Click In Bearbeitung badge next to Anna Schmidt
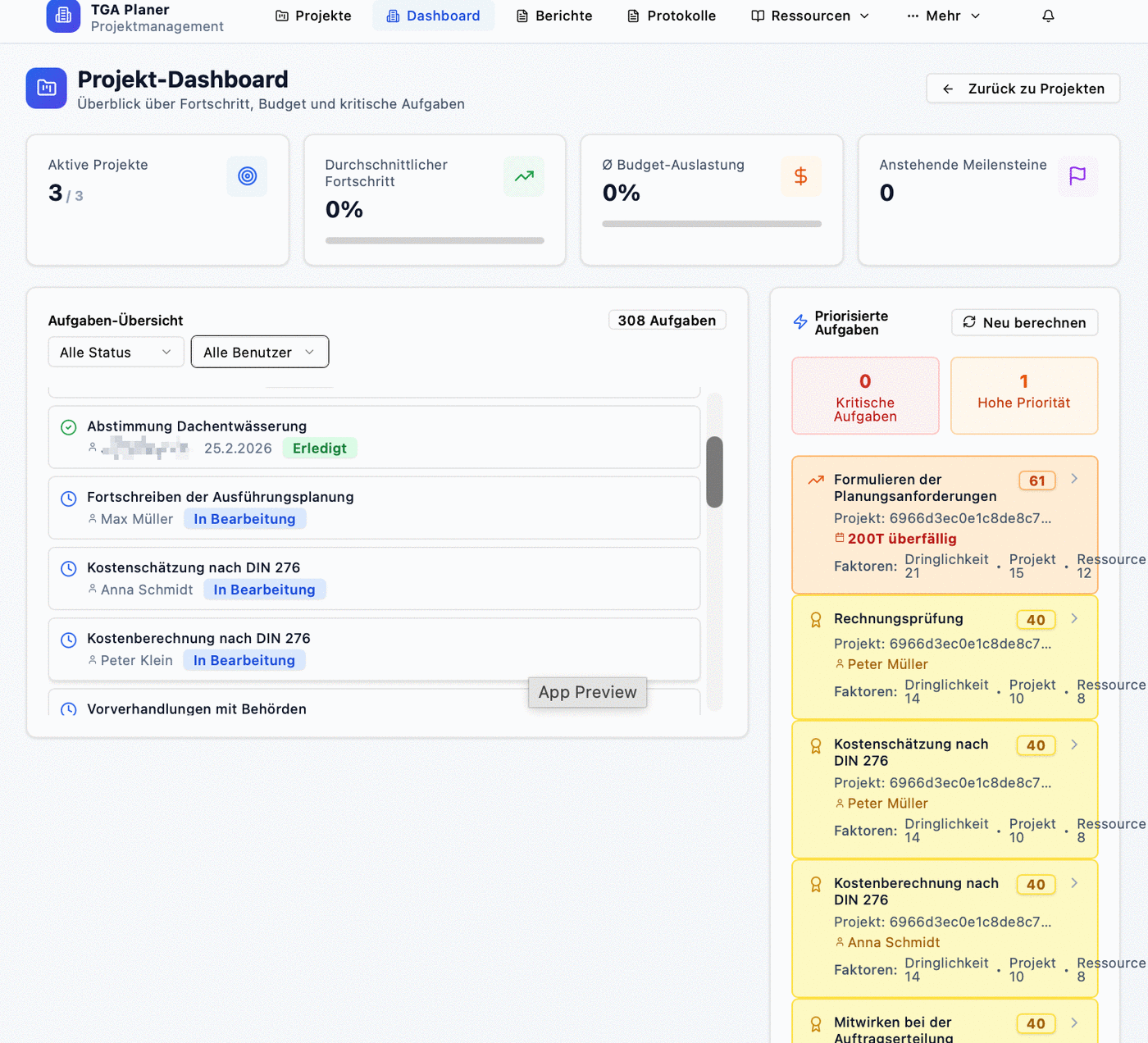The width and height of the screenshot is (1148, 1043). 264,589
